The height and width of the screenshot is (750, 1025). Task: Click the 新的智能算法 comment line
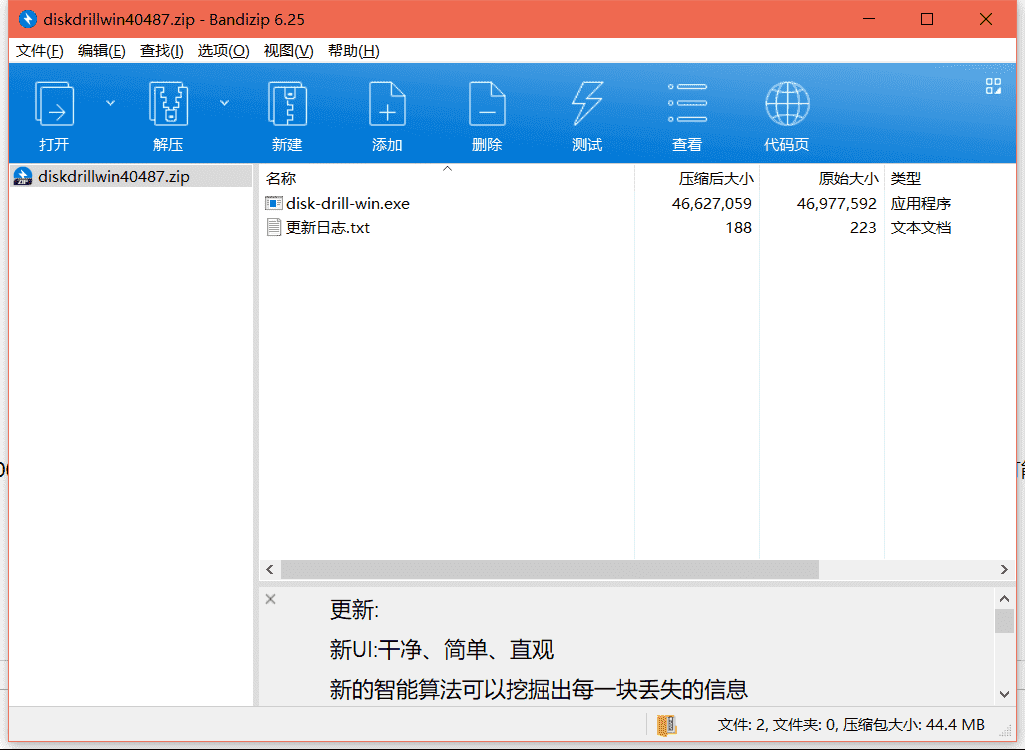(x=539, y=689)
